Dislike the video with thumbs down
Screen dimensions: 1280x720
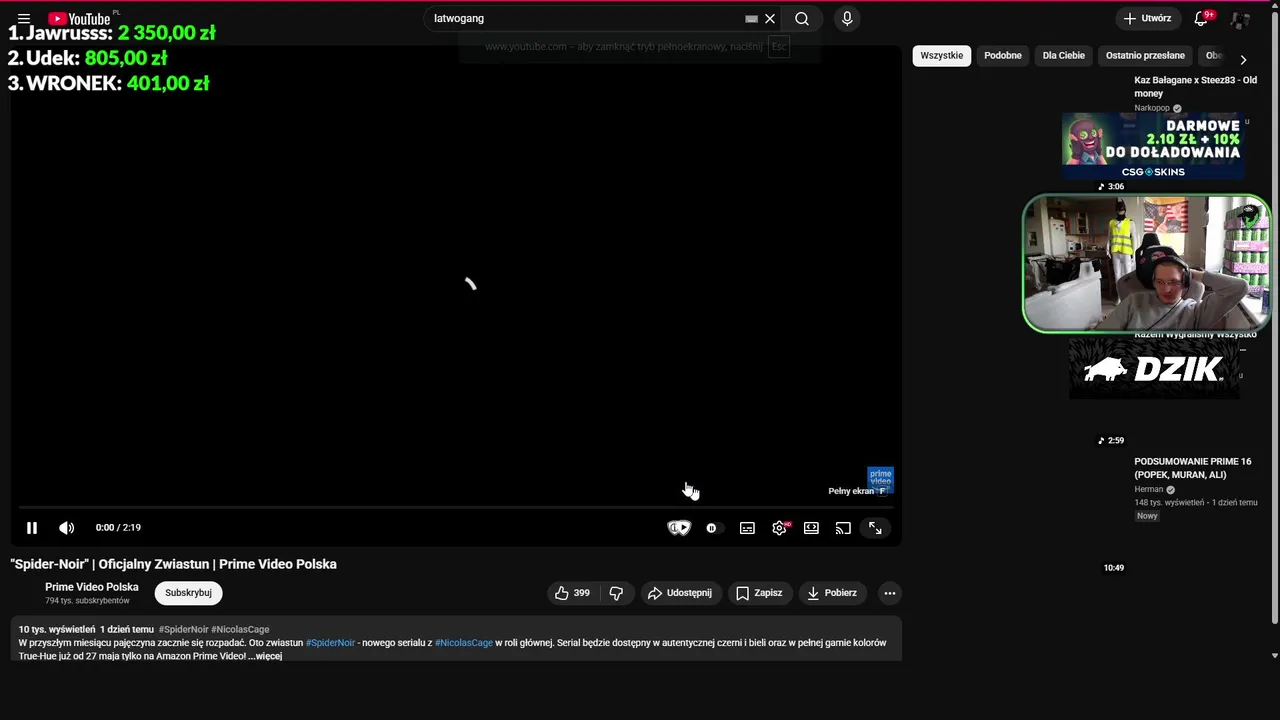pyautogui.click(x=616, y=593)
